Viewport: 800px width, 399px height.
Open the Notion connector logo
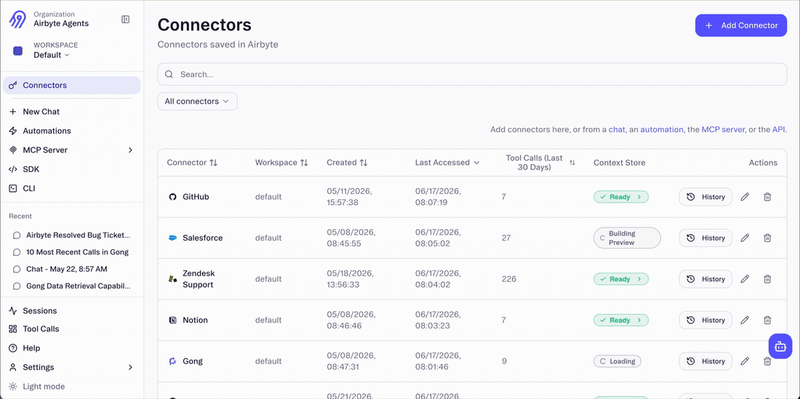172,320
